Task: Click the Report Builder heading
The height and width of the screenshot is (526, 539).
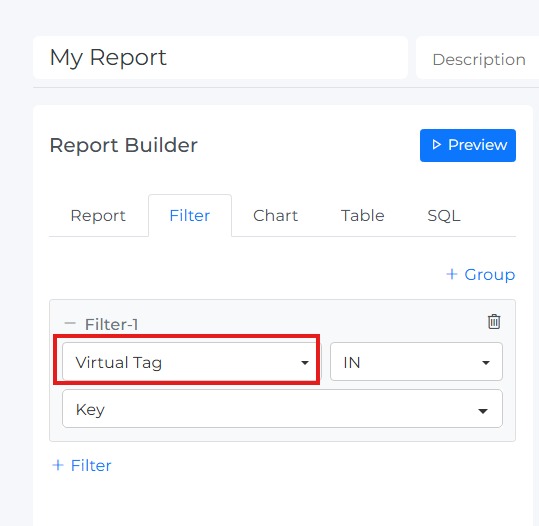Action: pyautogui.click(x=124, y=145)
